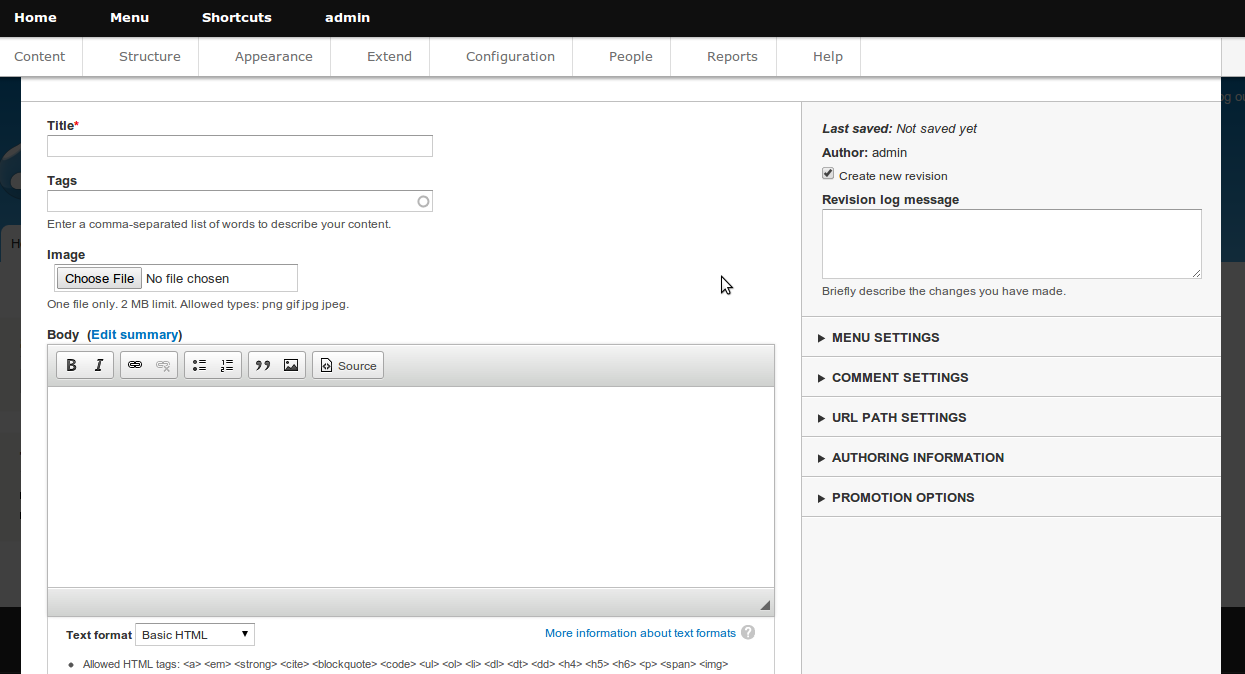Screen dimensions: 1245x674
Task: Toggle bold formatting in the Body editor
Action: pyautogui.click(x=71, y=366)
